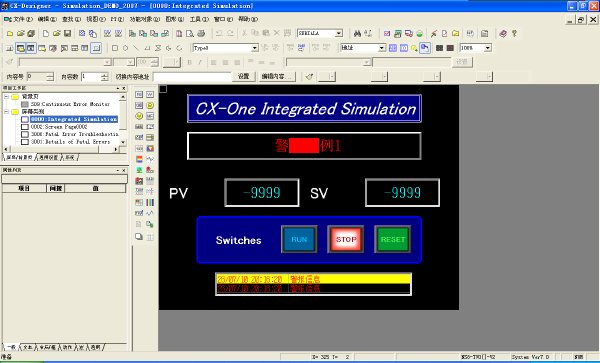
Task: Click the paintbrush icon beside 编辑内容 button
Action: pos(309,77)
